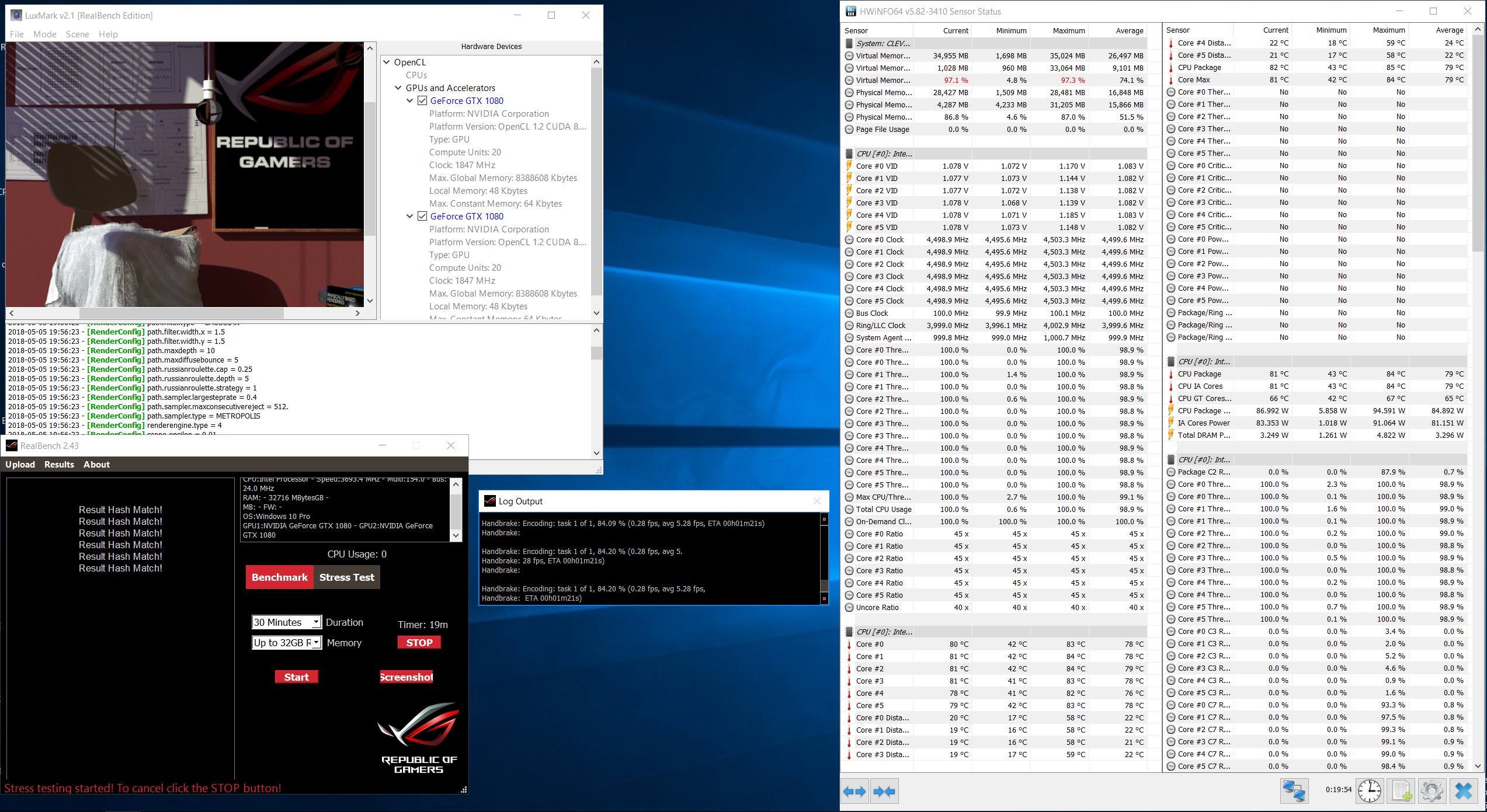Image resolution: width=1487 pixels, height=812 pixels.
Task: Click the HWiNFO64 title bar app icon
Action: (850, 11)
